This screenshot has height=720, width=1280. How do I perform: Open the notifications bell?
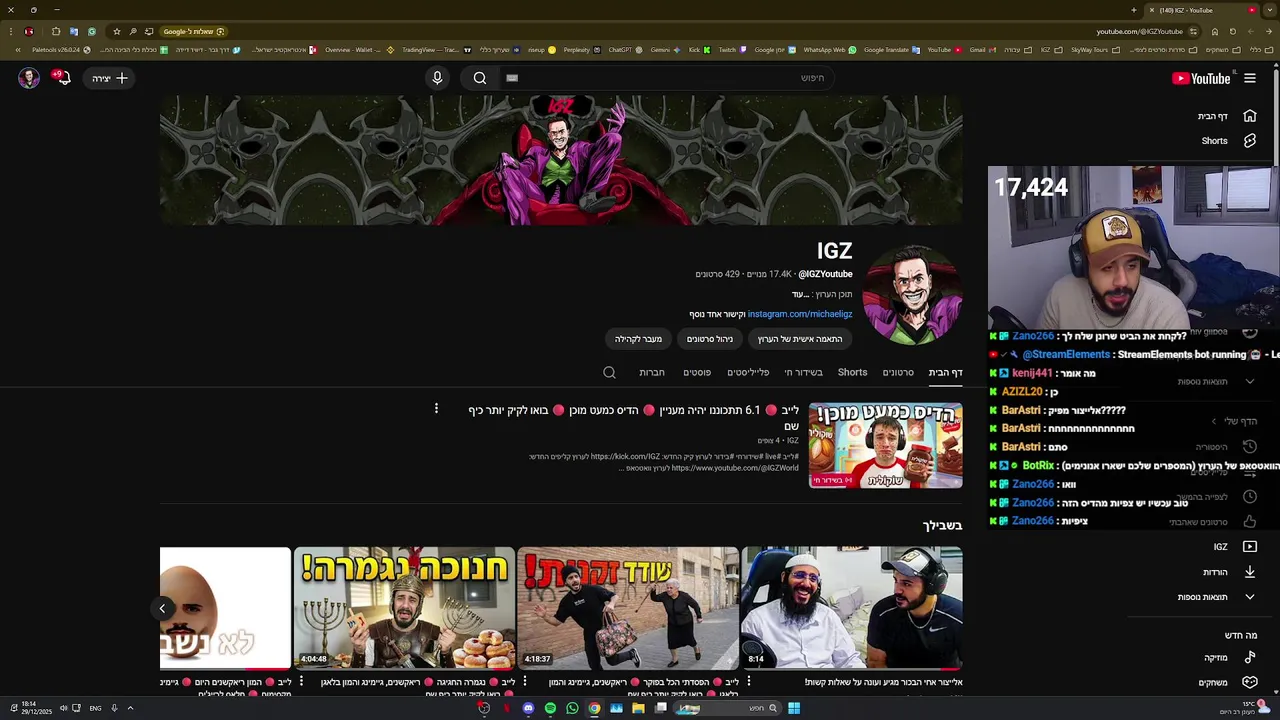coord(64,78)
